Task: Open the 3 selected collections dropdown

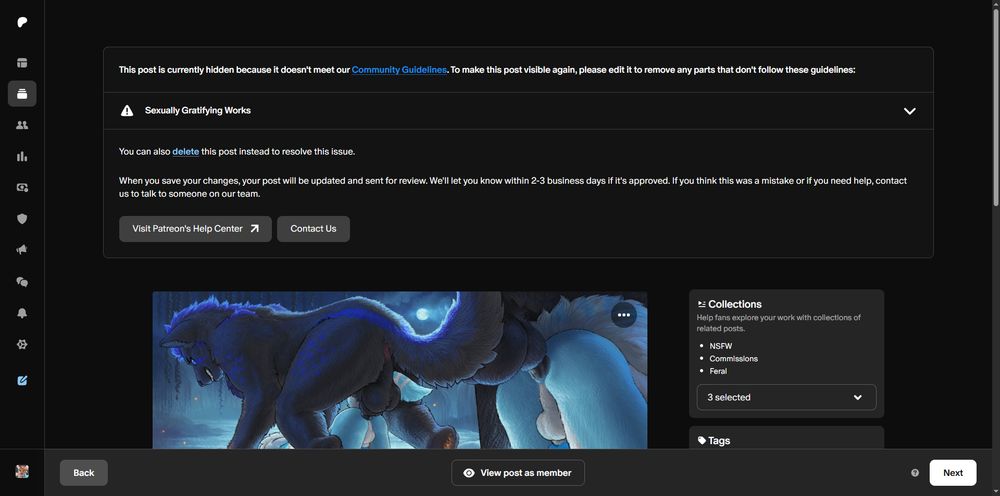Action: pos(786,397)
